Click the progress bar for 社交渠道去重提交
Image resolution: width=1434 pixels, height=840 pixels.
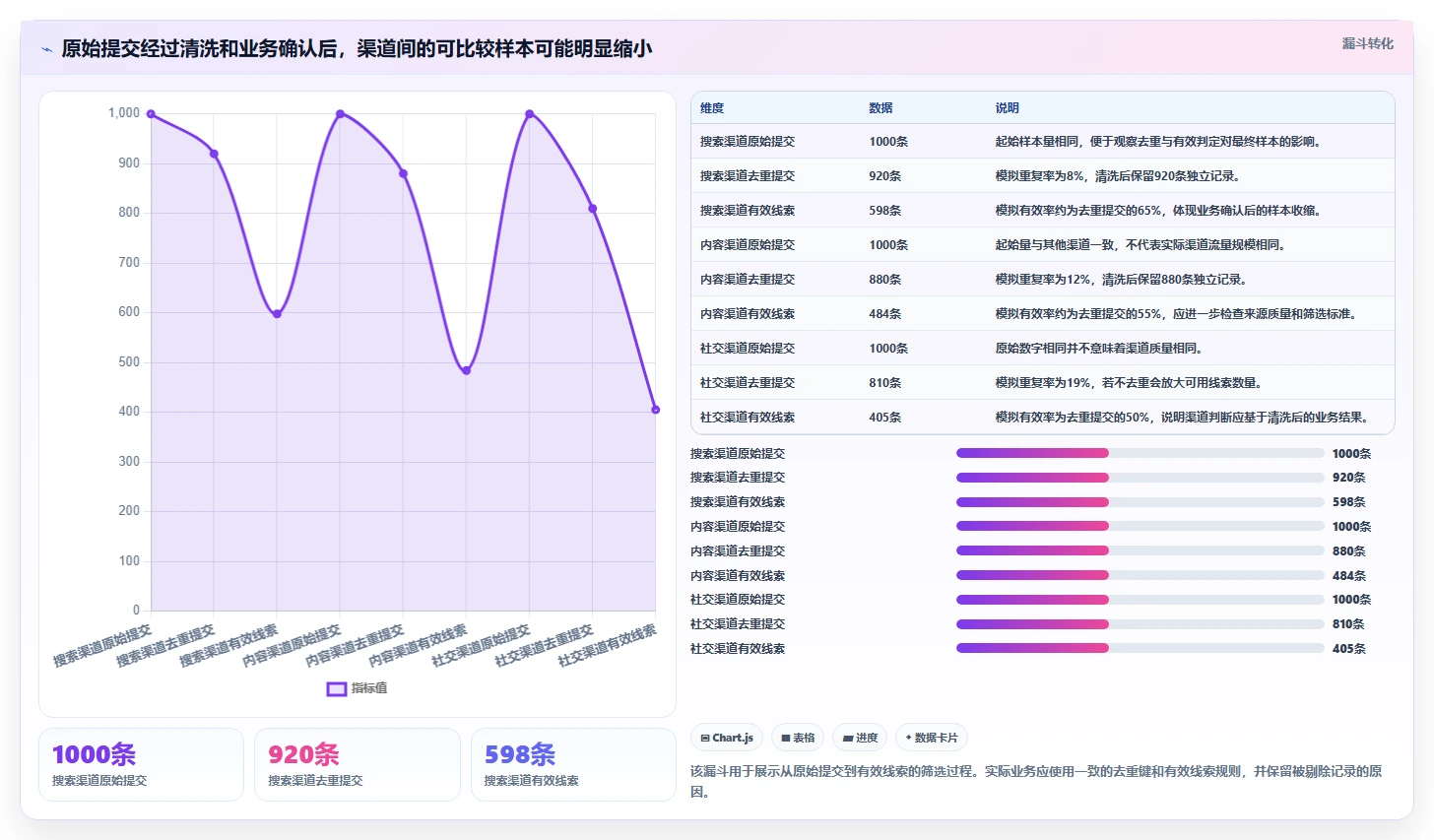1140,623
